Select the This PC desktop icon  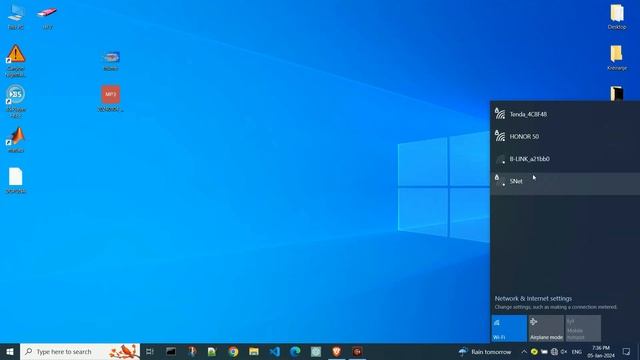point(16,17)
